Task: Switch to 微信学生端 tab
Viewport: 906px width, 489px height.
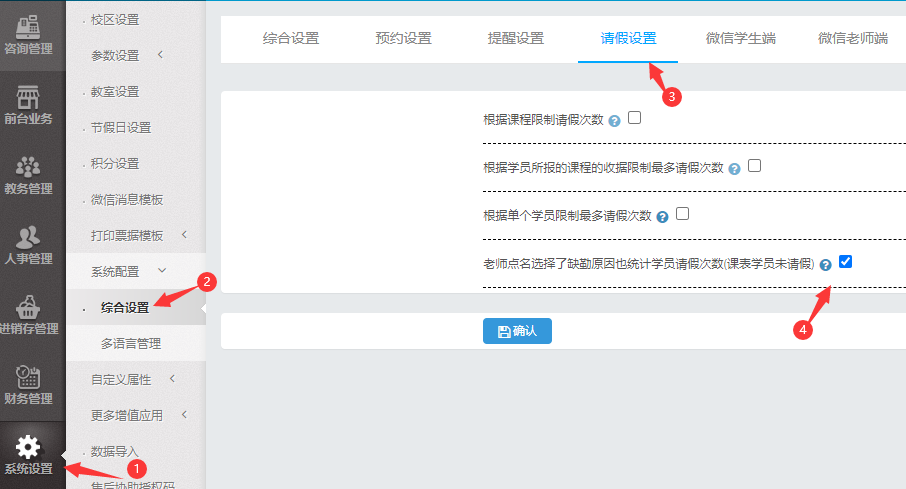Action: (x=741, y=39)
